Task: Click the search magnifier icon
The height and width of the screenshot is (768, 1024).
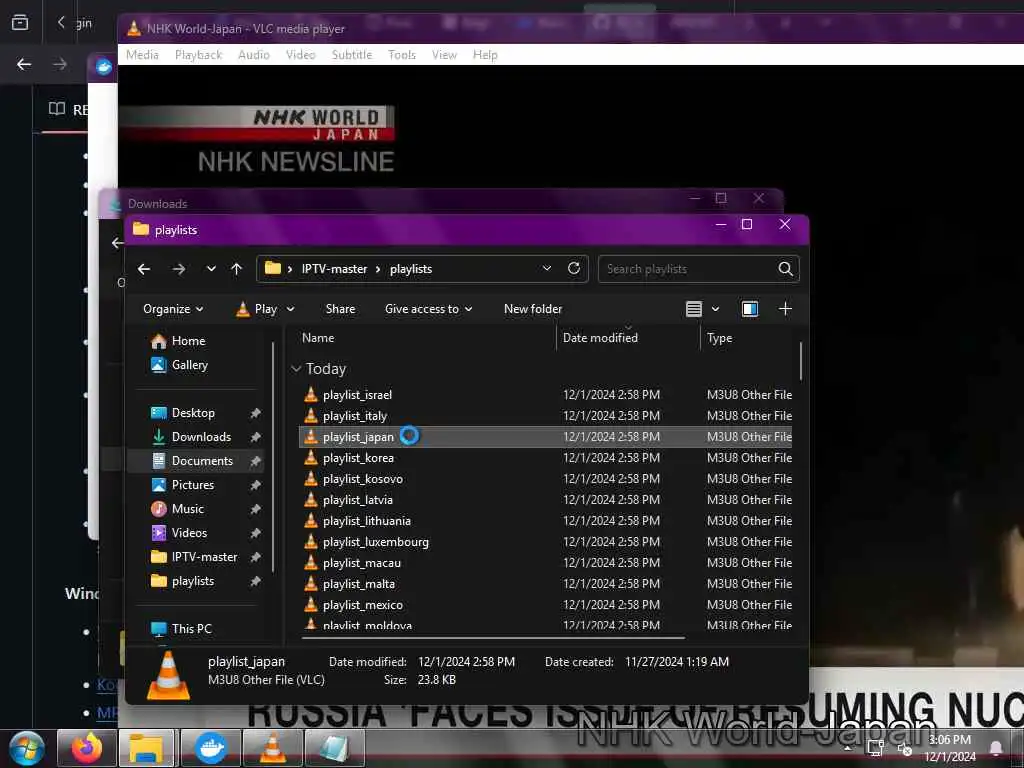Action: coord(786,269)
